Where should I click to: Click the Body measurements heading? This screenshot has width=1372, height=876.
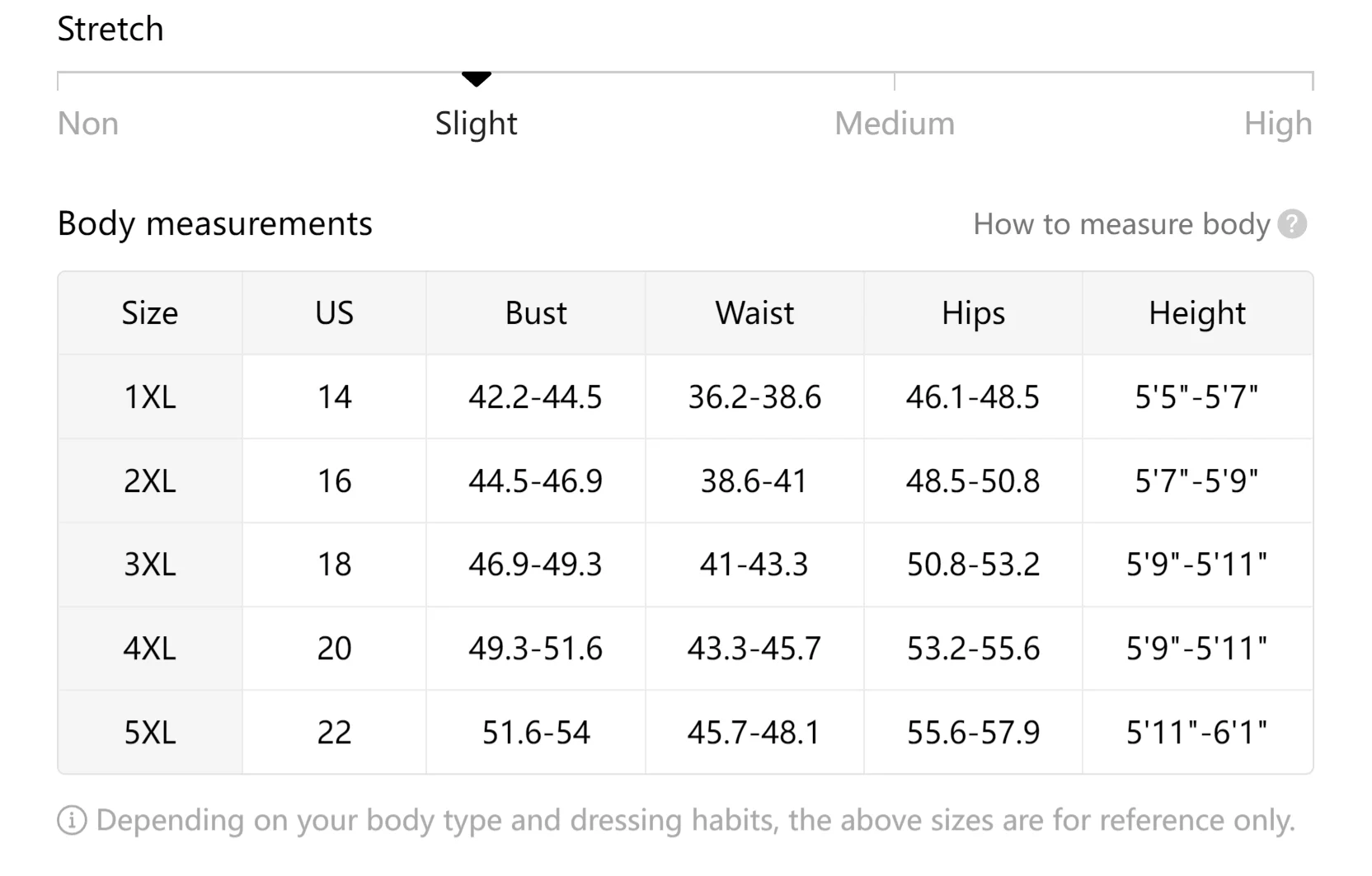click(215, 224)
